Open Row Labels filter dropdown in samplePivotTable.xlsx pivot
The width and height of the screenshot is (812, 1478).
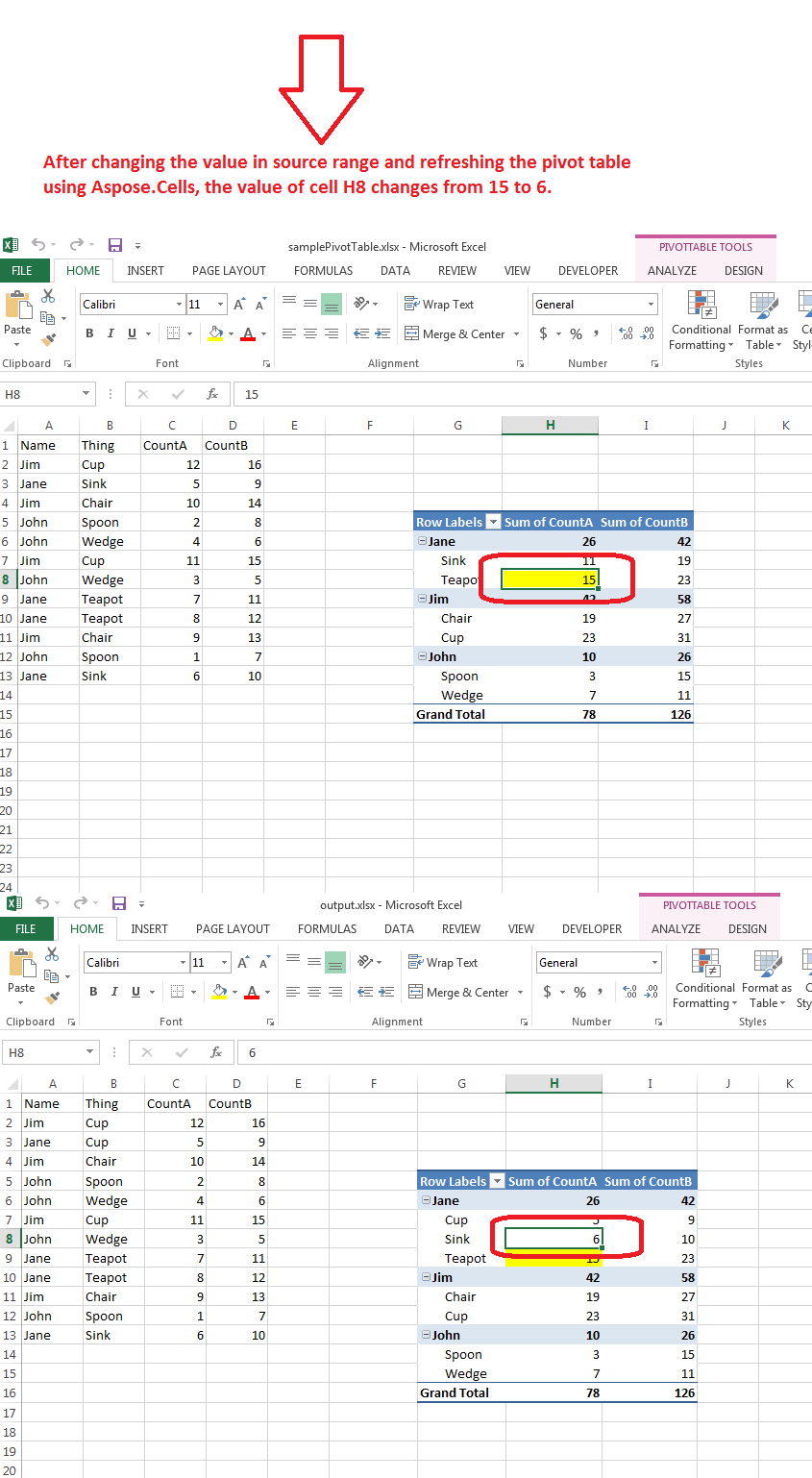coord(494,523)
